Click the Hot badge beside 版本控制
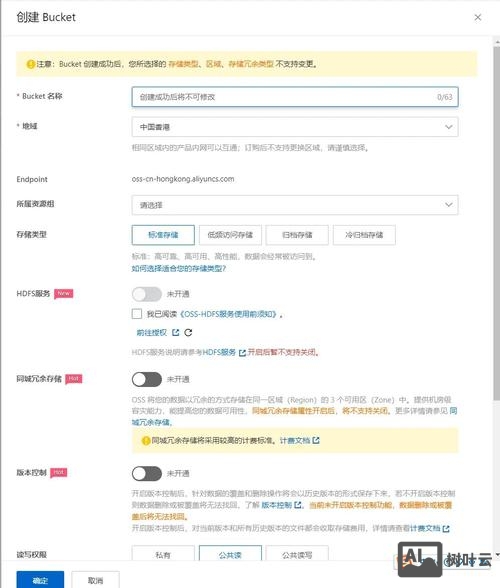The image size is (500, 588). pyautogui.click(x=59, y=472)
